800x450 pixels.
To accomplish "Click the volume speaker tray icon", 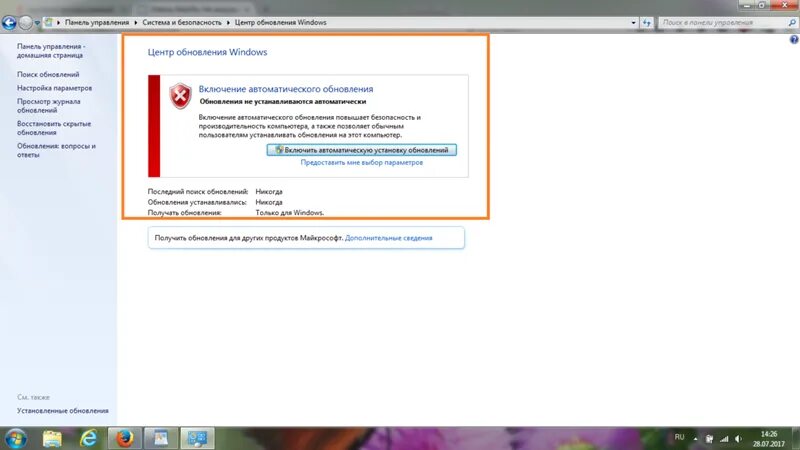I will coord(739,439).
